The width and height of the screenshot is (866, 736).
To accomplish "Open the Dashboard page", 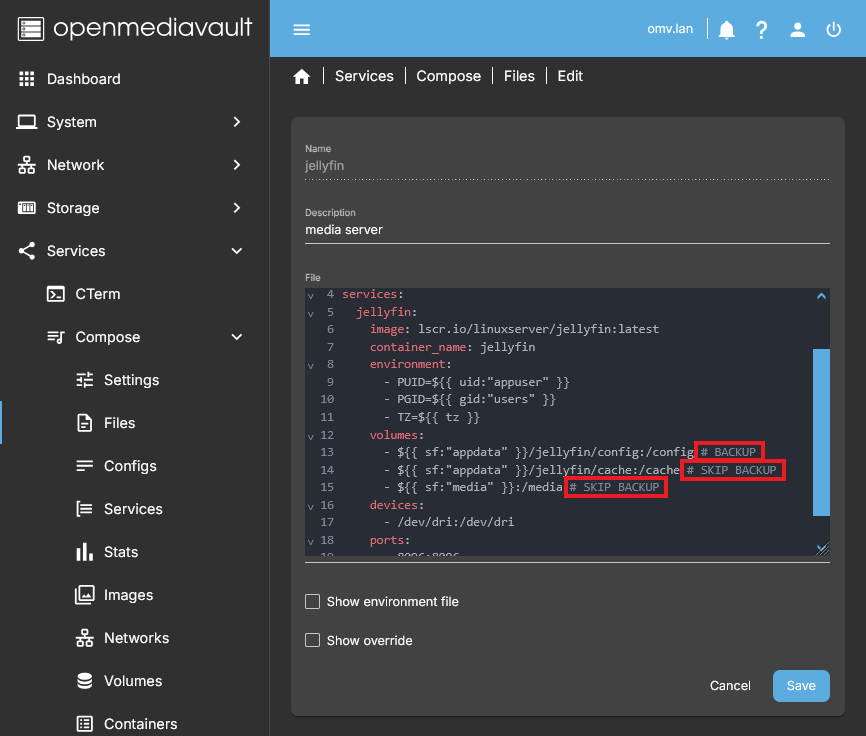I will [x=83, y=79].
